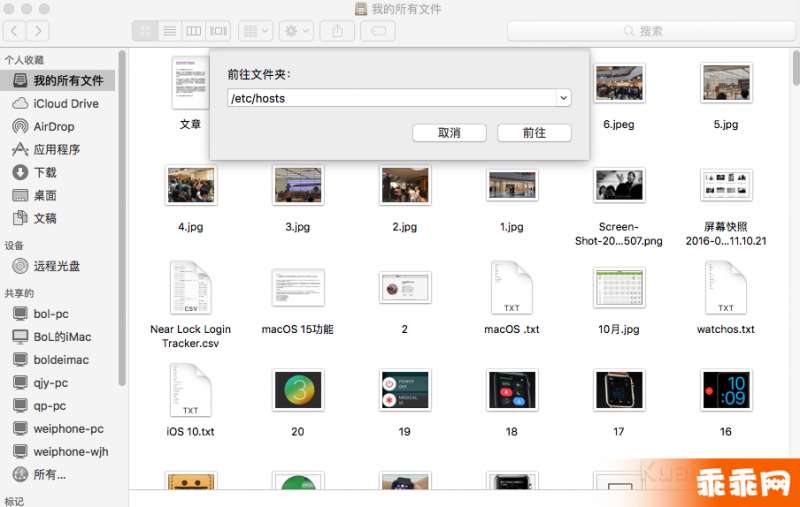Switch to column view
800x507 pixels.
(x=193, y=31)
